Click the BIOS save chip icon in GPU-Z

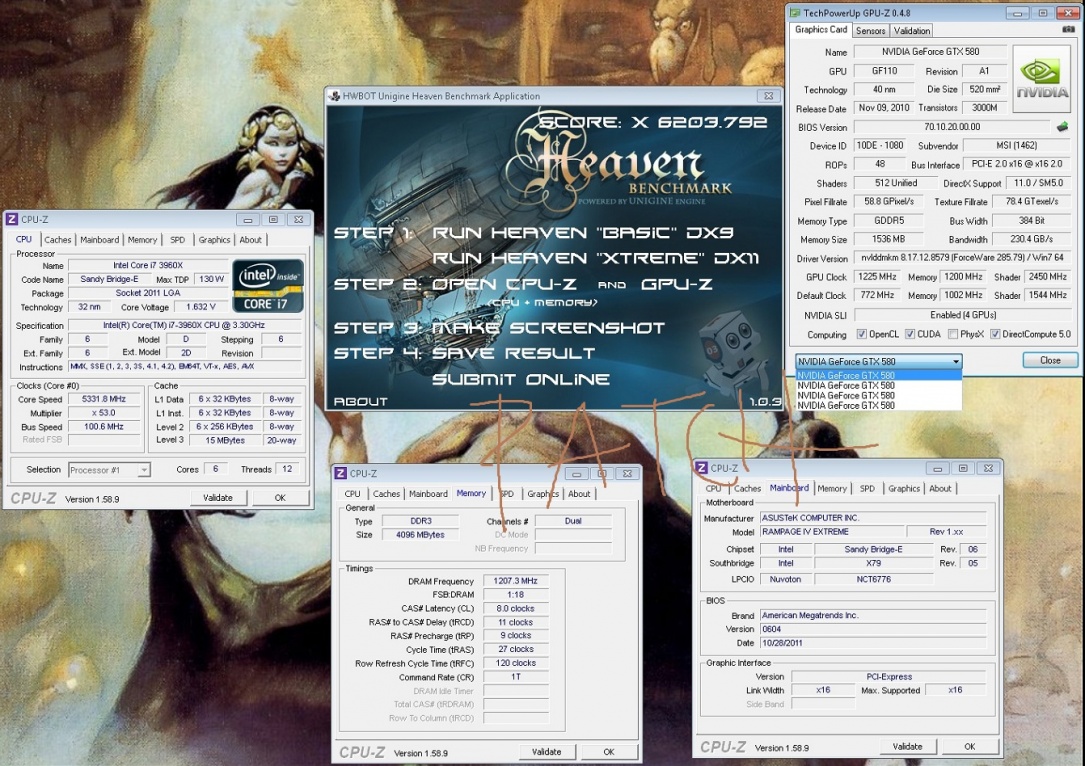(x=1062, y=127)
